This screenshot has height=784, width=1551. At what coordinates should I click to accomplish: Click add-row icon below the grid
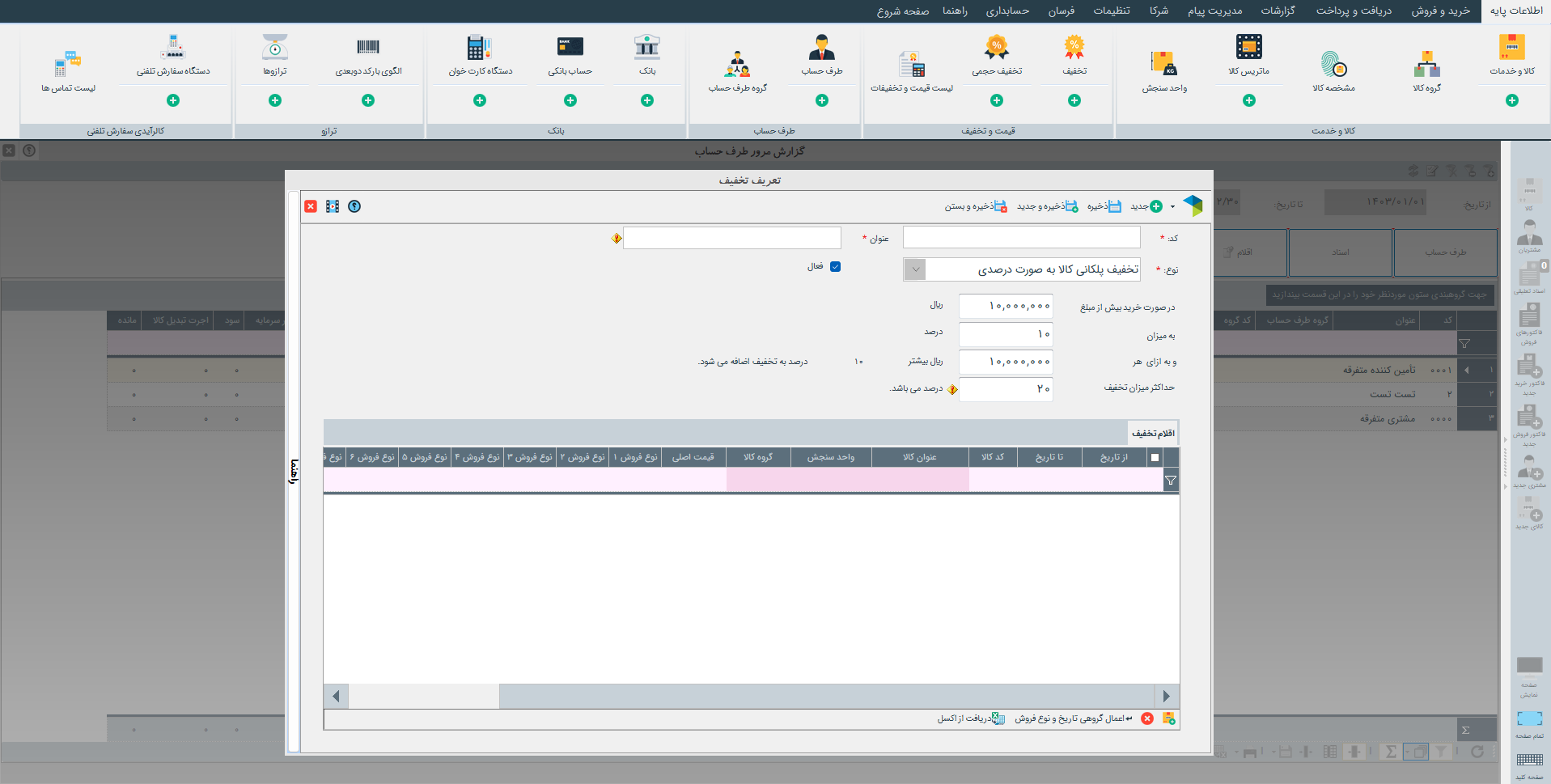click(1169, 718)
